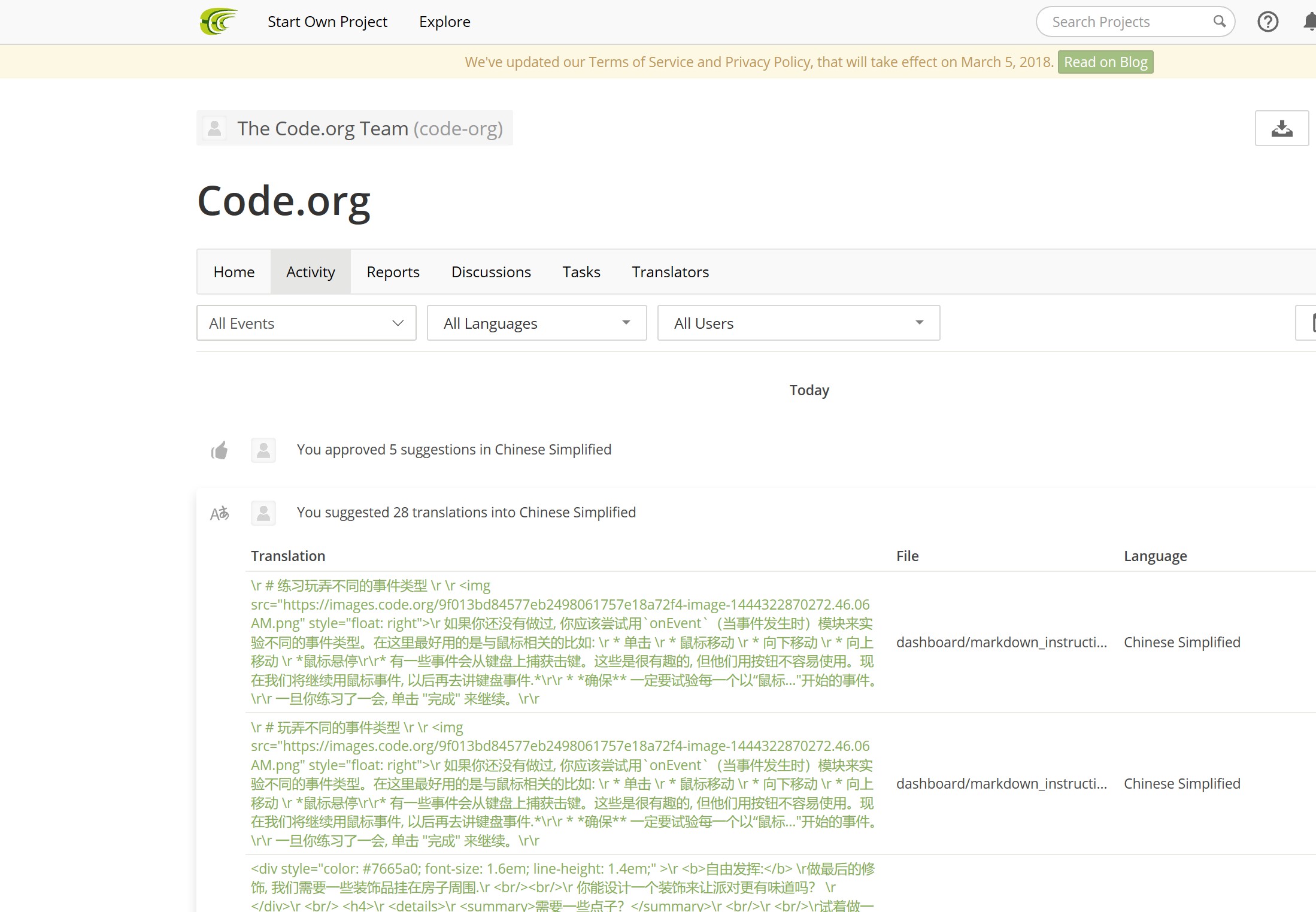This screenshot has height=912, width=1316.
Task: Expand the All Events dropdown
Action: click(x=306, y=323)
